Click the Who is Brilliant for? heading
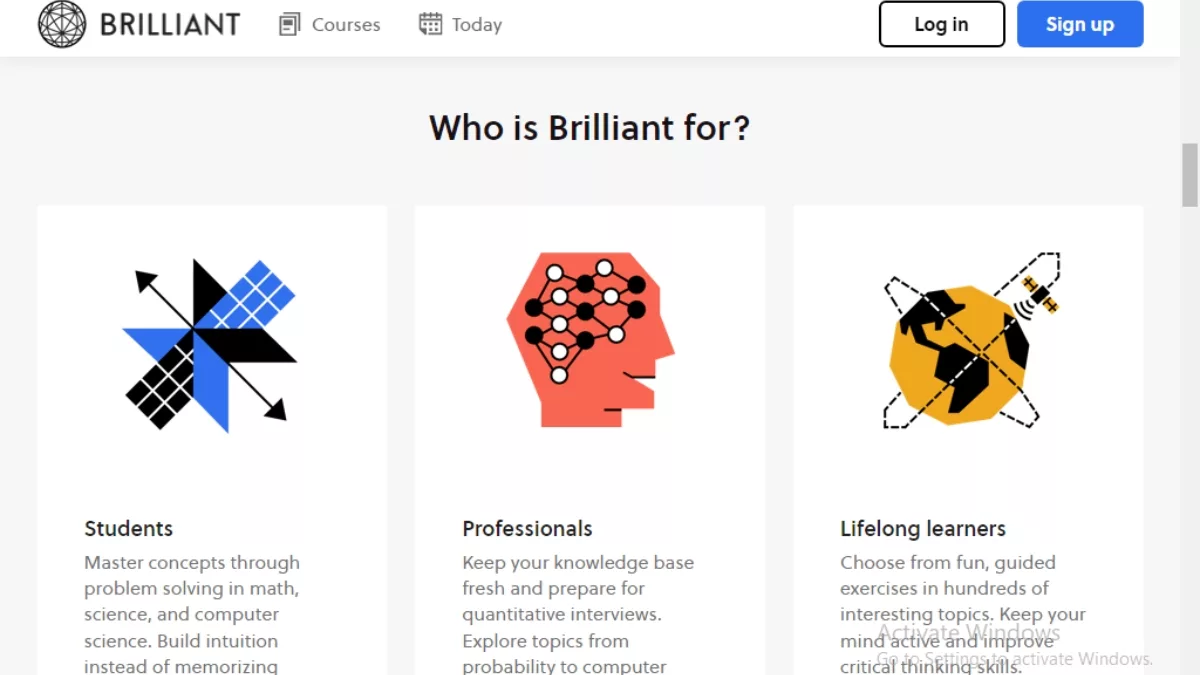Screen dimensions: 1200x675 tap(590, 128)
